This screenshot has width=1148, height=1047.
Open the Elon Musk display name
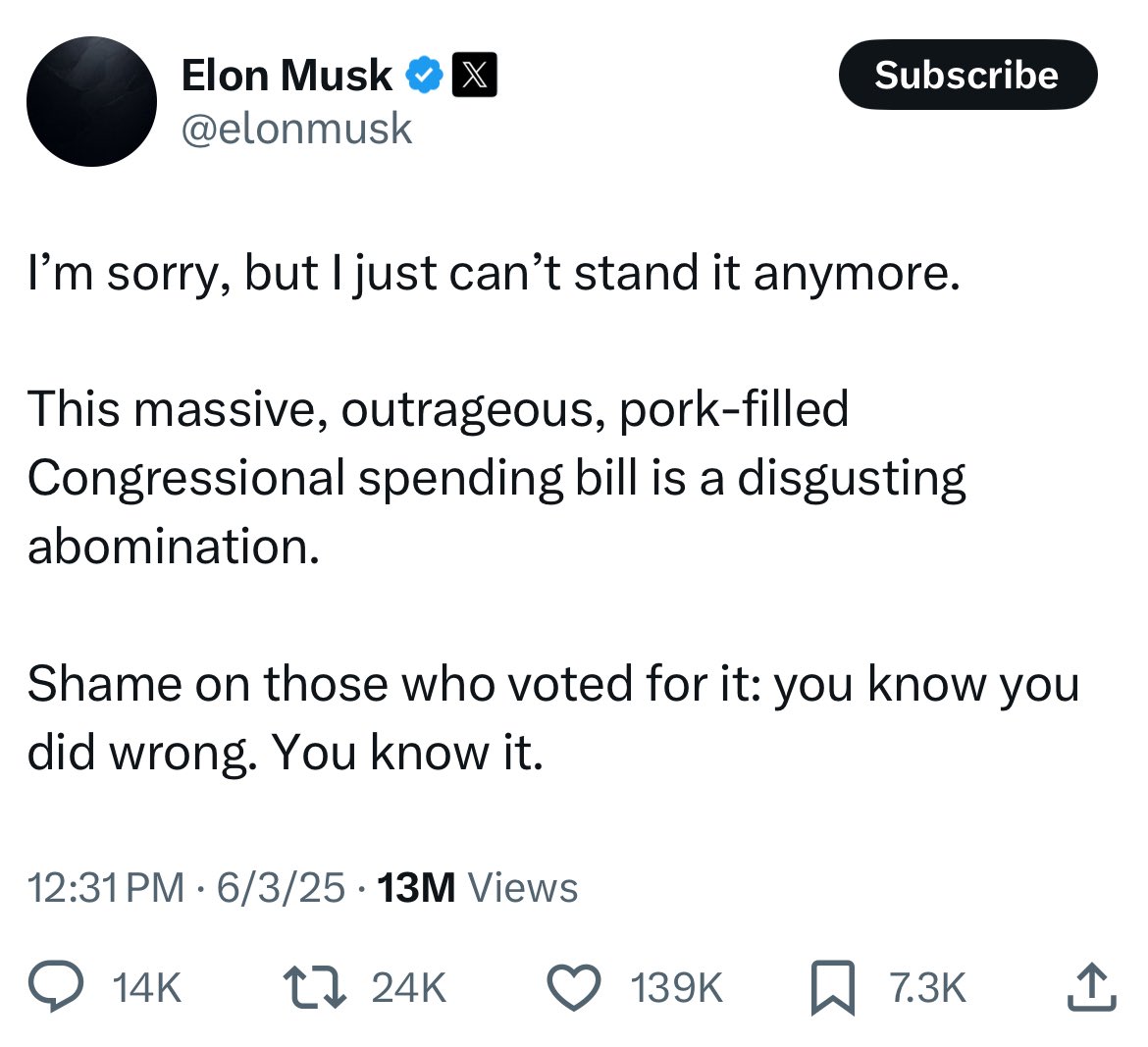(287, 76)
